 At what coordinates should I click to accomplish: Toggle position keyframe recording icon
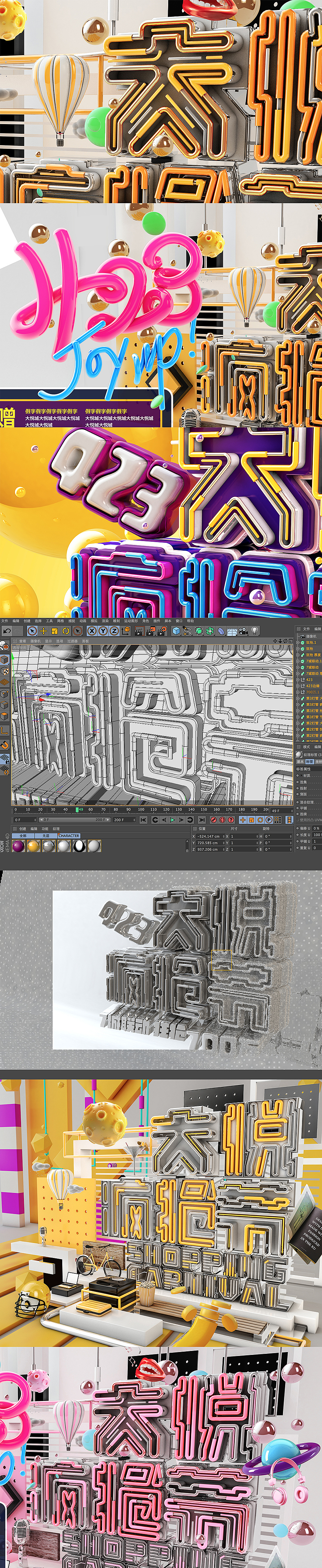pyautogui.click(x=243, y=820)
